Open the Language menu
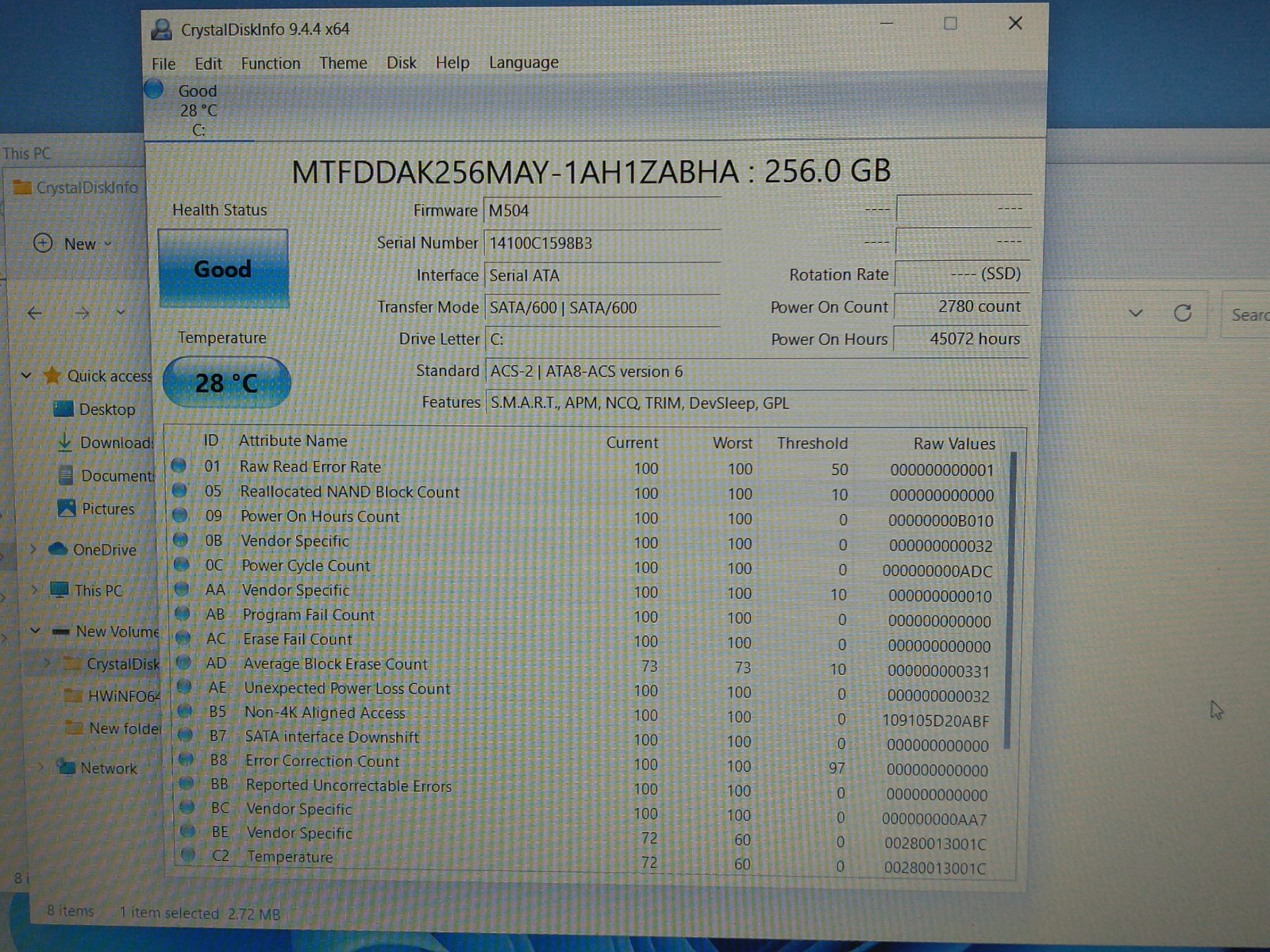 tap(523, 63)
